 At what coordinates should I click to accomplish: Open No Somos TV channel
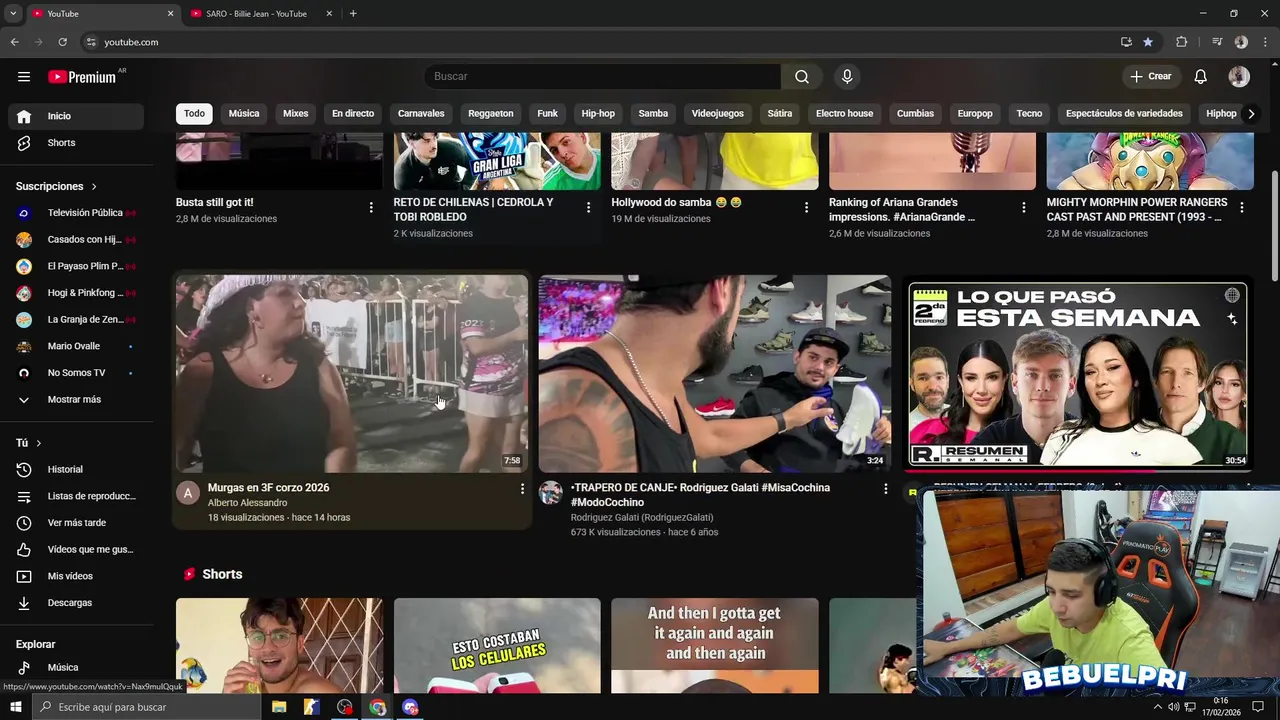(x=76, y=373)
